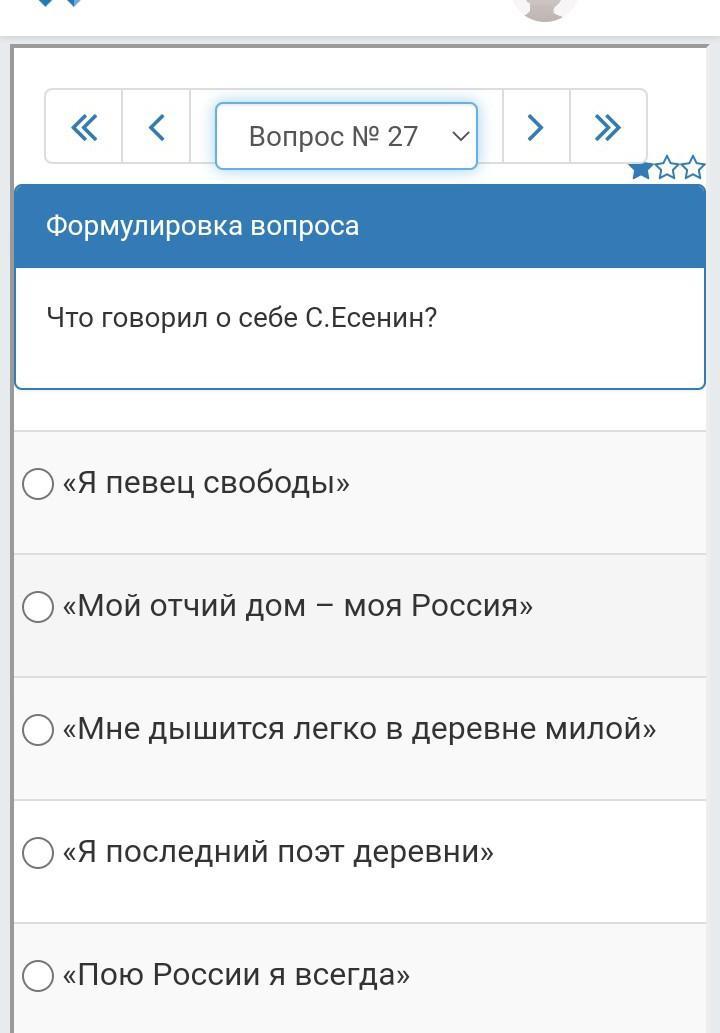Screen dimensions: 720x1033
Task: Click the empty second rating star
Action: point(667,169)
